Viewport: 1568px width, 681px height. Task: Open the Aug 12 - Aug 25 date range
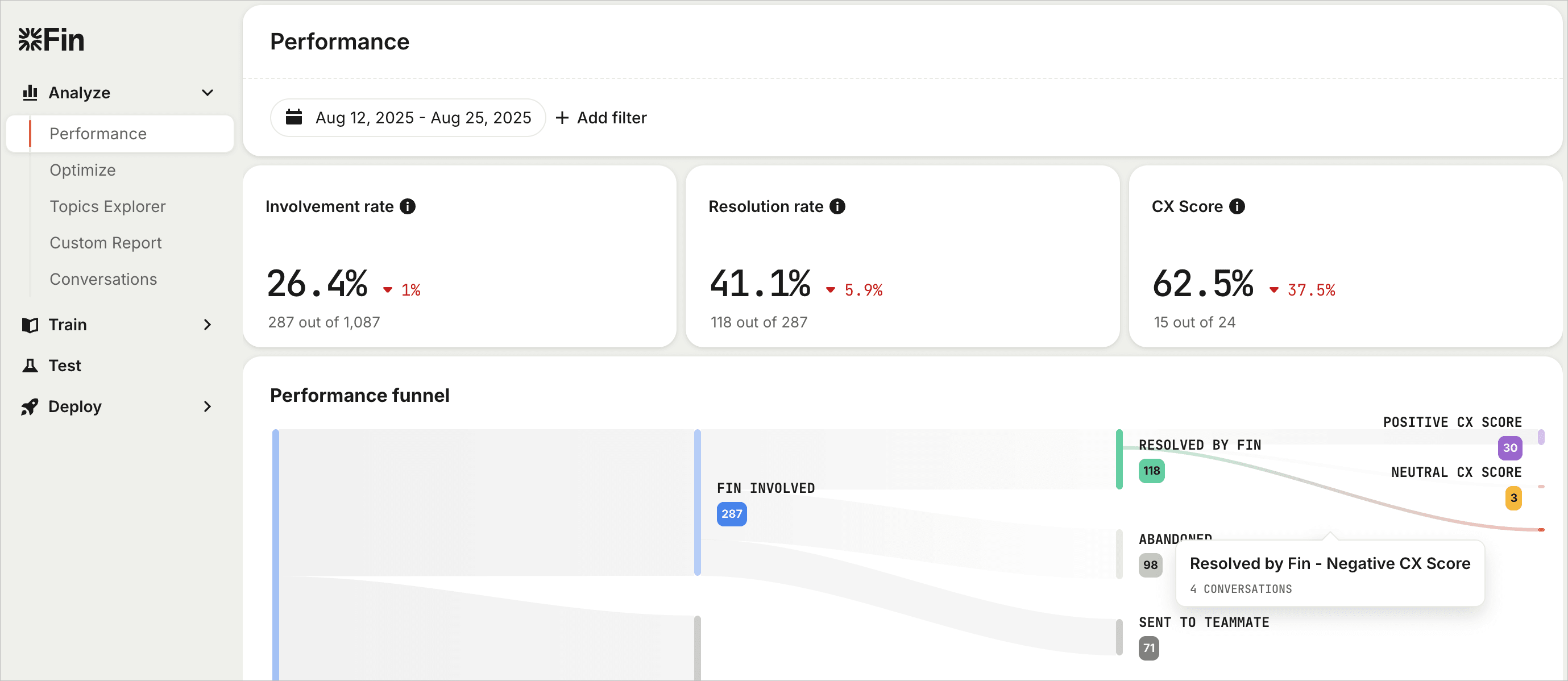(x=422, y=118)
